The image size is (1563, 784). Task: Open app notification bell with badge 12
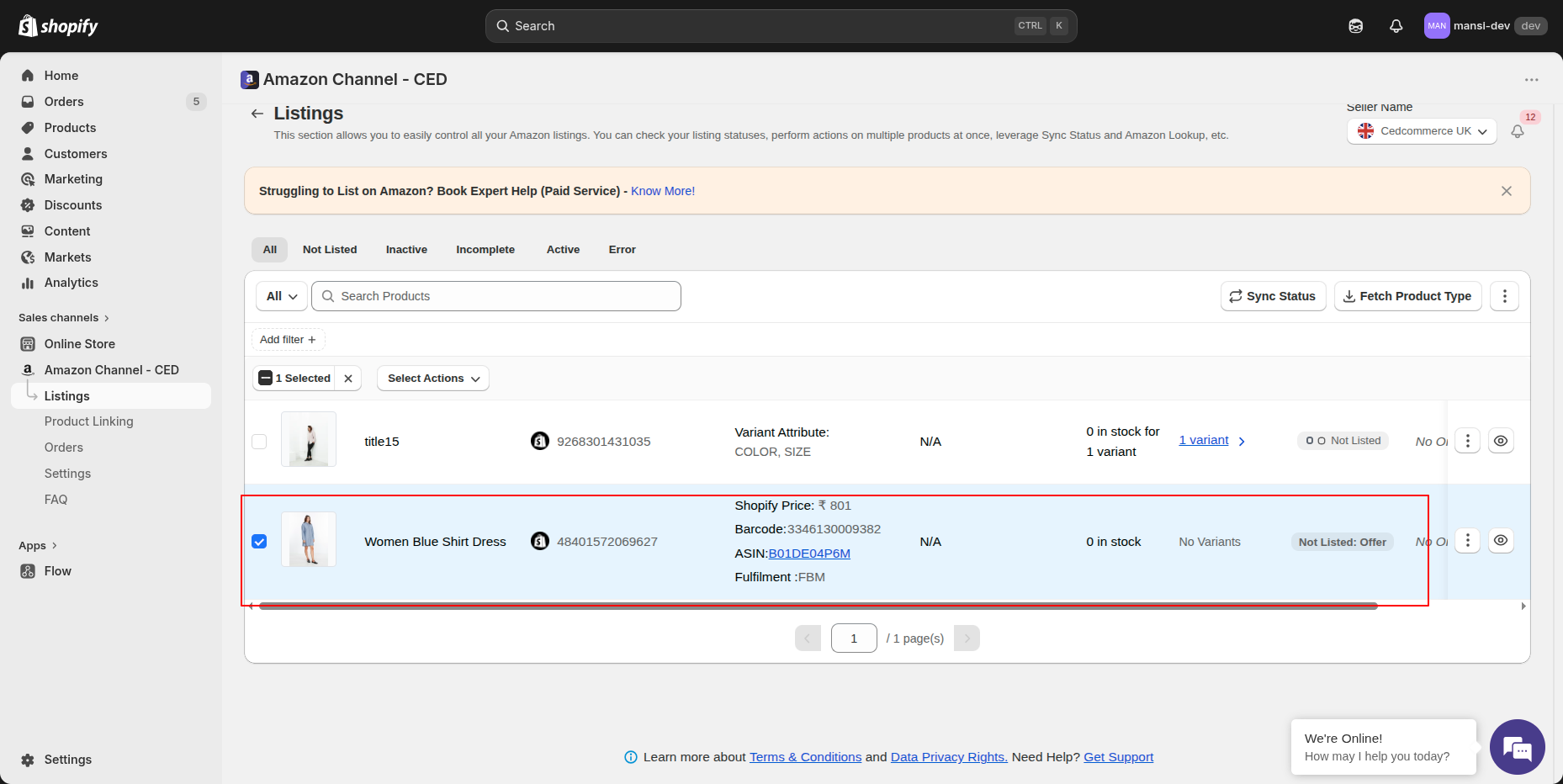(x=1518, y=131)
